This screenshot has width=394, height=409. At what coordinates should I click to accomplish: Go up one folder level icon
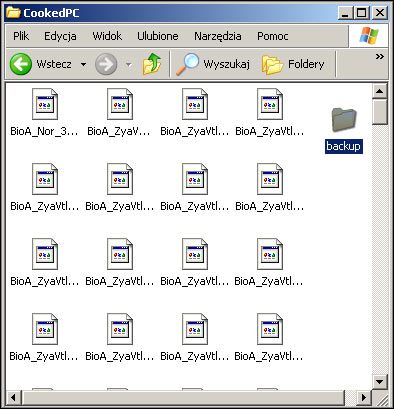click(x=152, y=63)
